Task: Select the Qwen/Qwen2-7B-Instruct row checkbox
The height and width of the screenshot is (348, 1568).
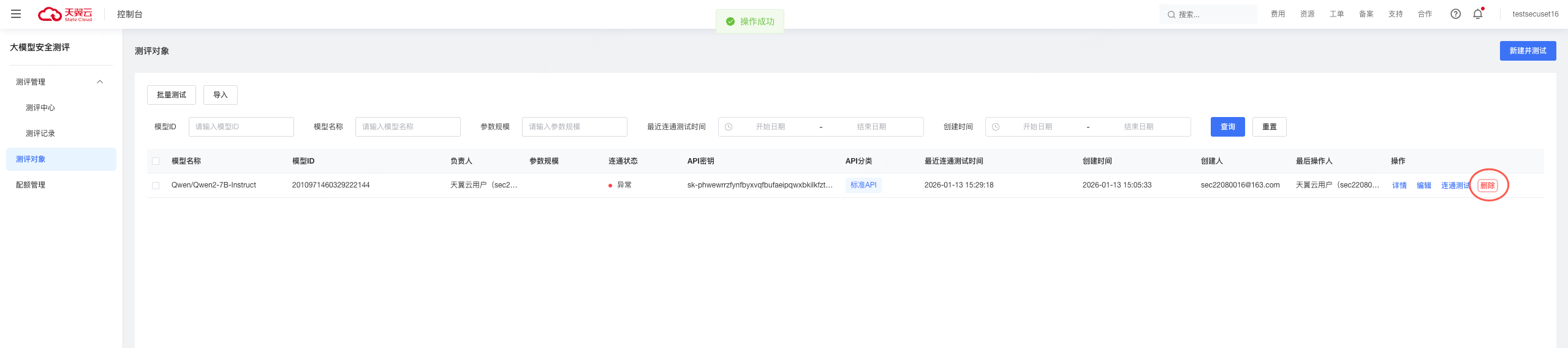Action: [x=156, y=186]
